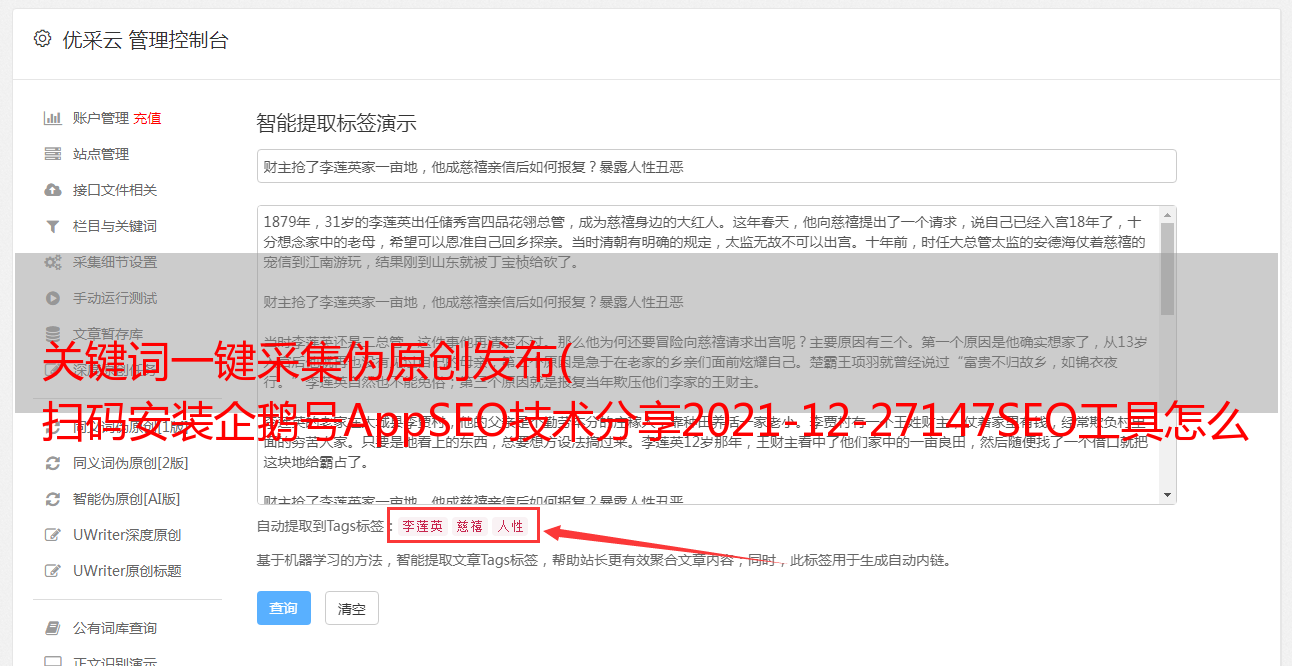Viewport: 1292px width, 666px height.
Task: Open 智能伪原创[AI版] in the sidebar
Action: click(126, 499)
